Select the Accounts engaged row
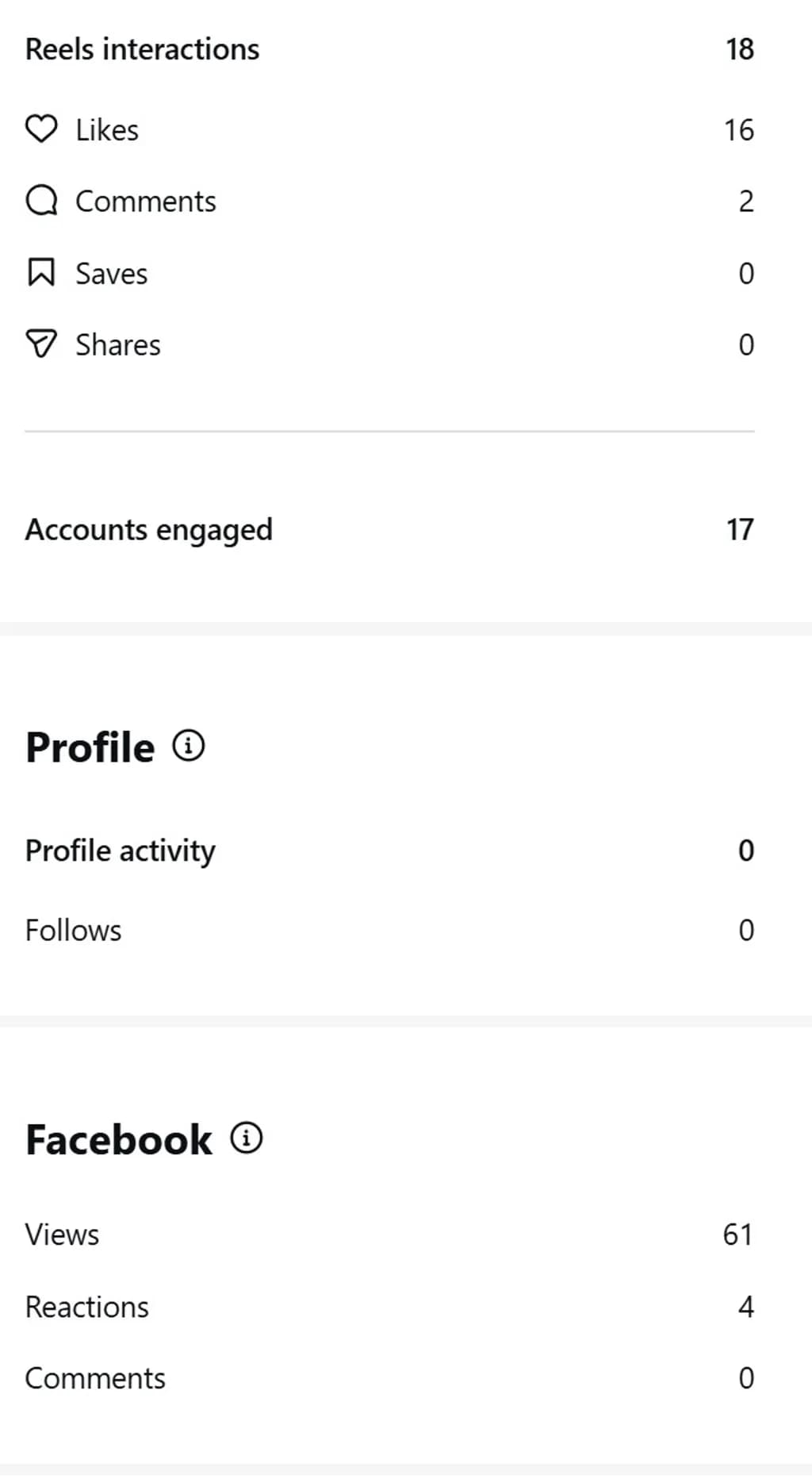Screen dimensions: 812x1482 coord(389,529)
